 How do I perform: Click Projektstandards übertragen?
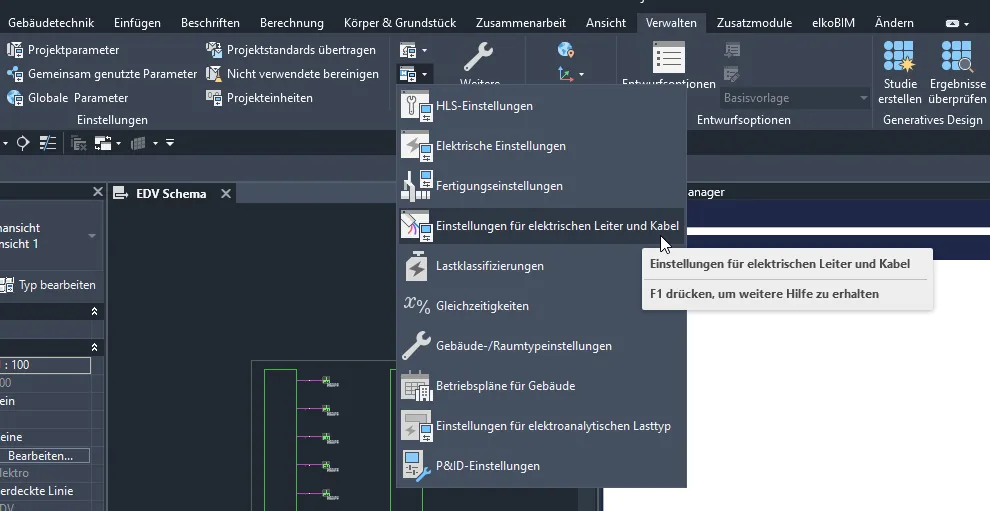[291, 50]
